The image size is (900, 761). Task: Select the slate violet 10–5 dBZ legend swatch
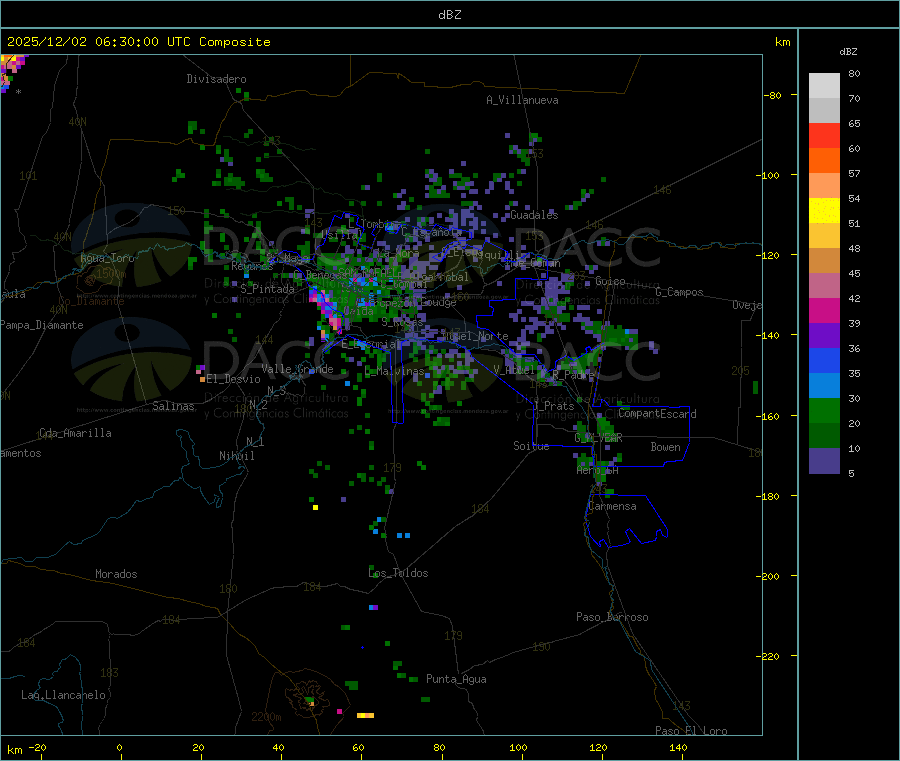pos(824,461)
